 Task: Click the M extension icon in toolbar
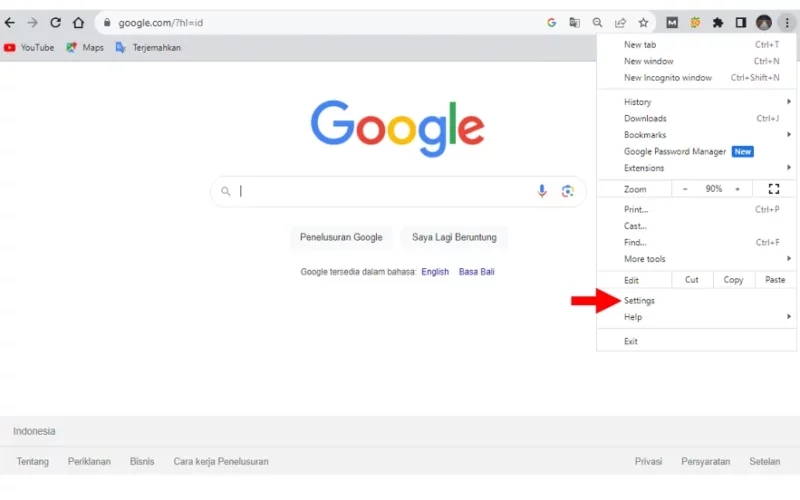(672, 22)
